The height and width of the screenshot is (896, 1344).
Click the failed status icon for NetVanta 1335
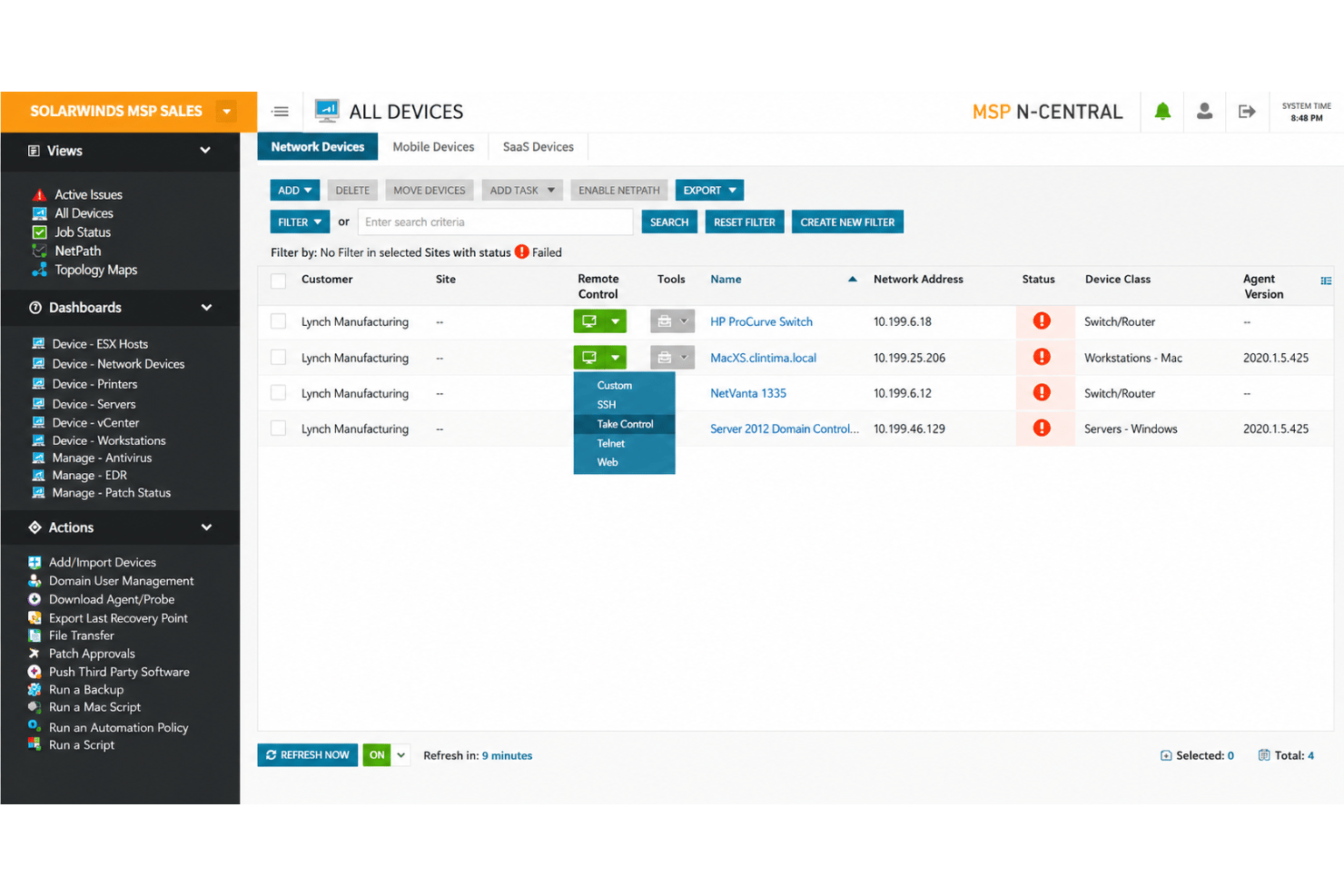[x=1042, y=392]
